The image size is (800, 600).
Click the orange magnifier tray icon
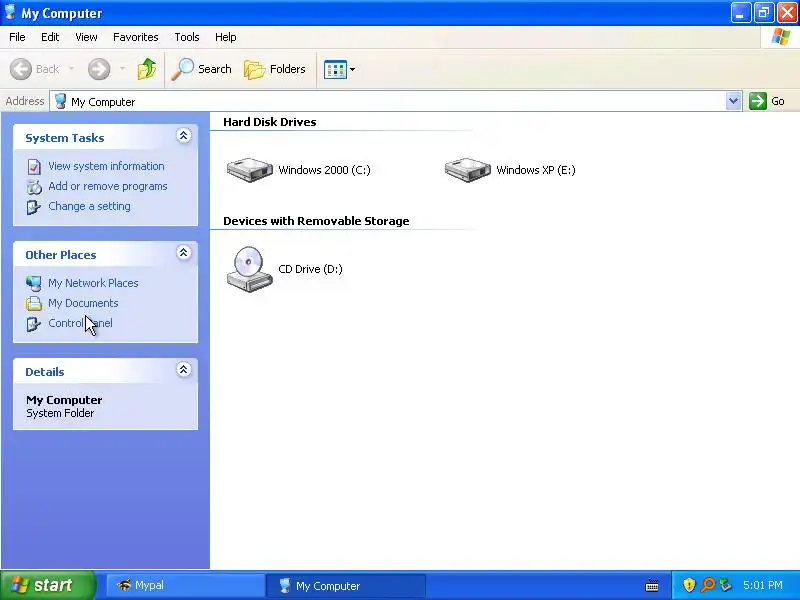point(708,585)
